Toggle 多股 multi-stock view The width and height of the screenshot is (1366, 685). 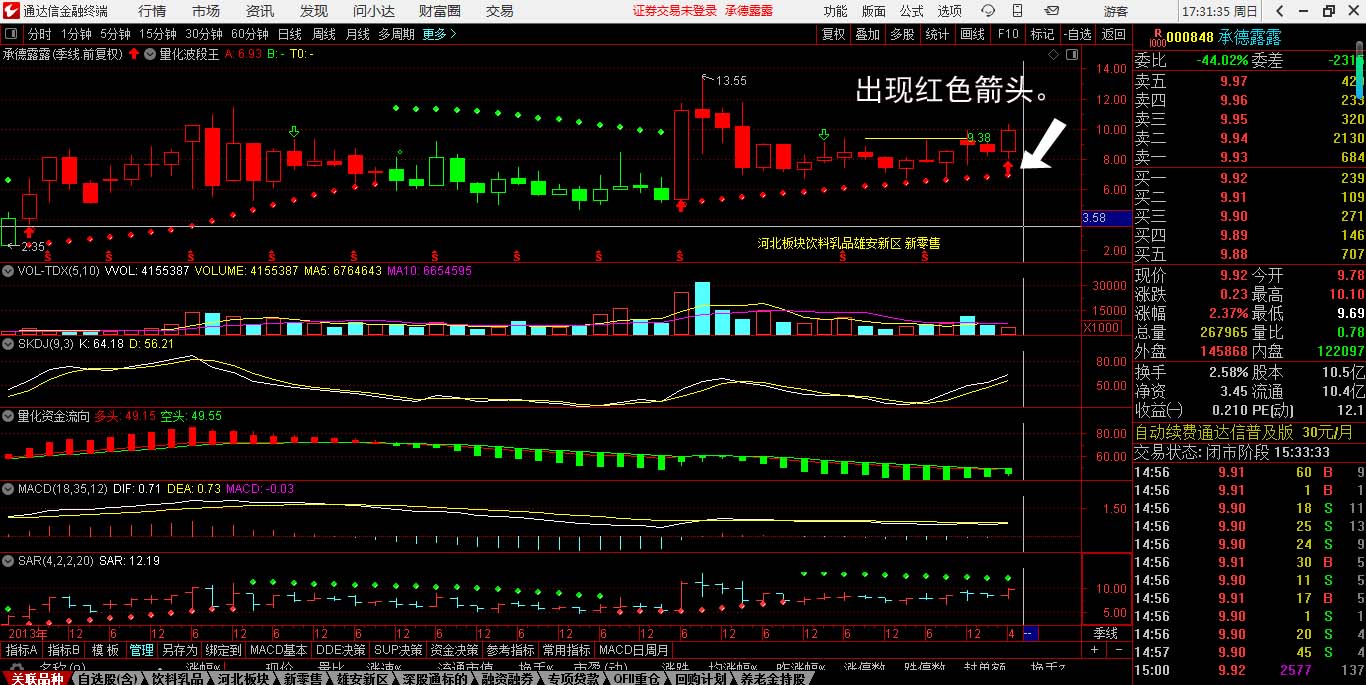pos(901,34)
